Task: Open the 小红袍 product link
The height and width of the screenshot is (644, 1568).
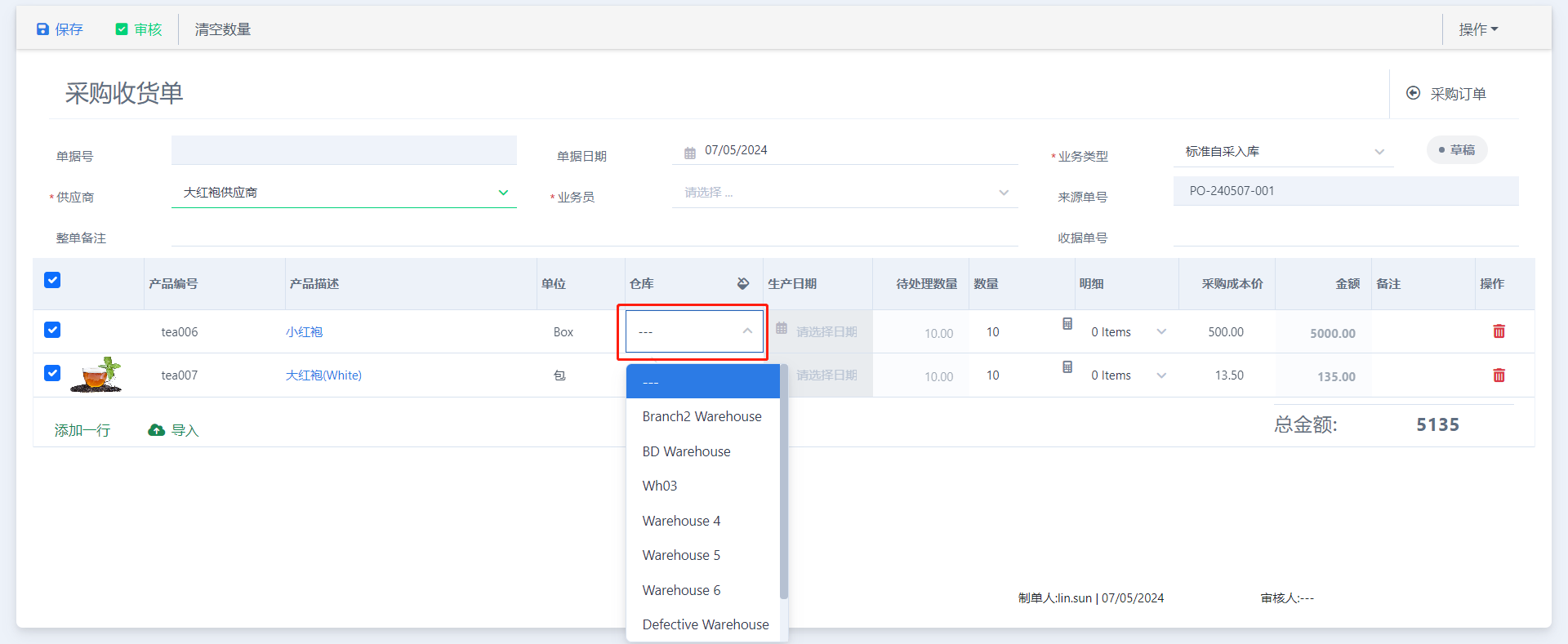Action: click(x=304, y=332)
